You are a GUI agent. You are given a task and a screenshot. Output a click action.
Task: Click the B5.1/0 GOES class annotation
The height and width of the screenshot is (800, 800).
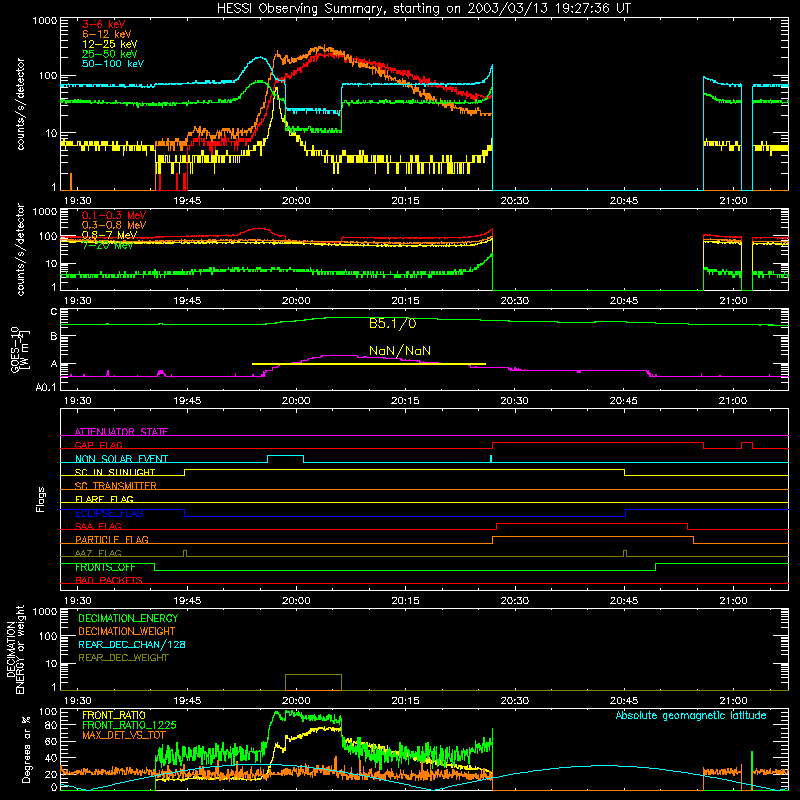point(393,323)
